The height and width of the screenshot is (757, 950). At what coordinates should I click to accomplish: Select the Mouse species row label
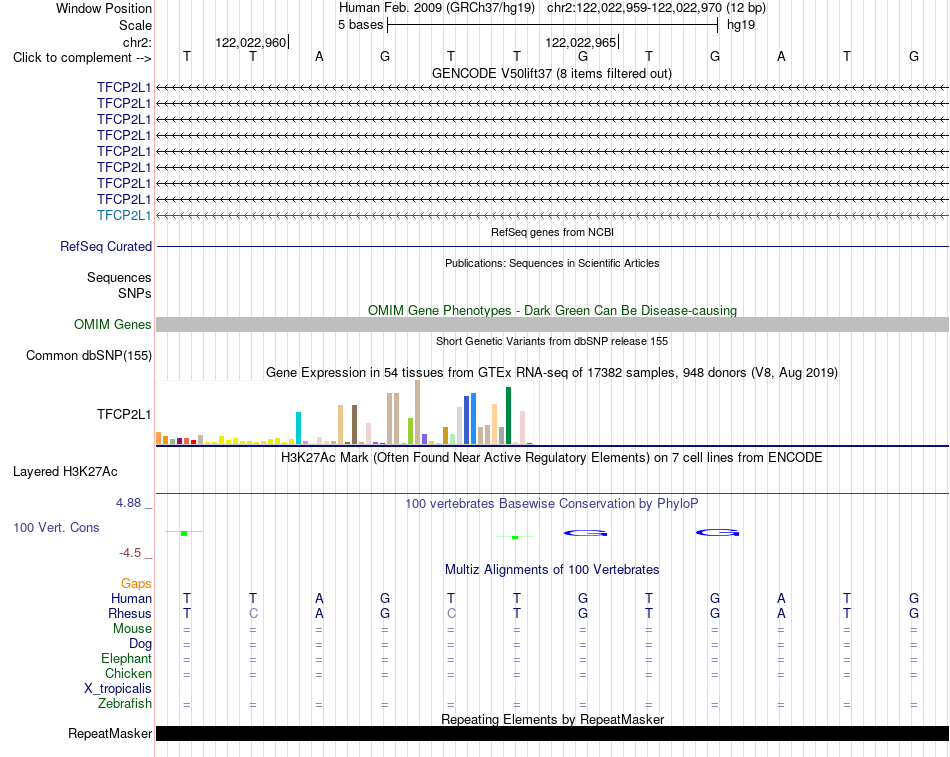[132, 629]
